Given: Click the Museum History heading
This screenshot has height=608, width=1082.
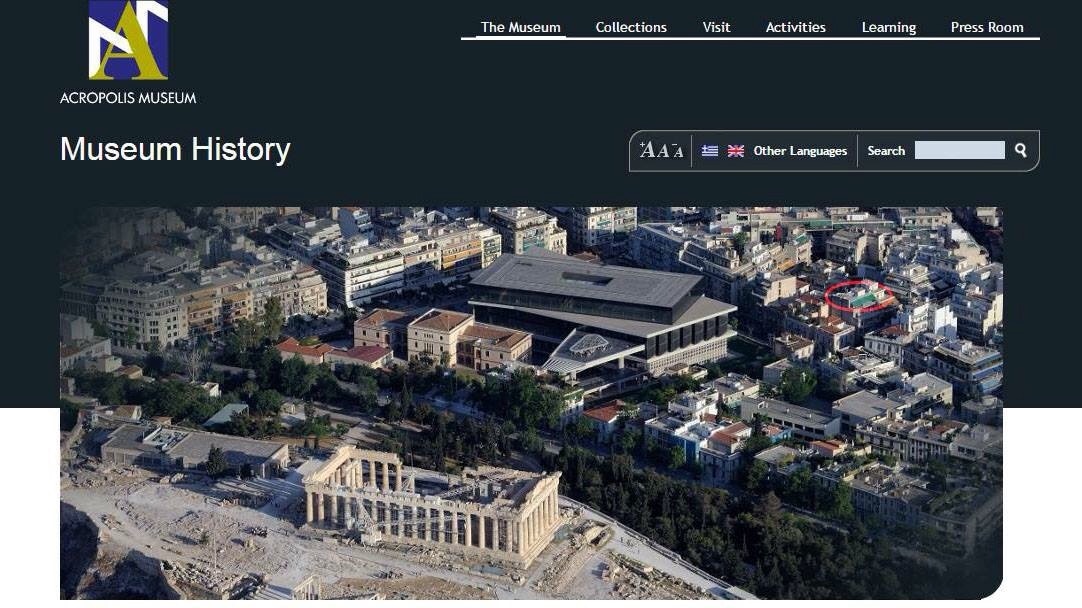Looking at the screenshot, I should [175, 149].
